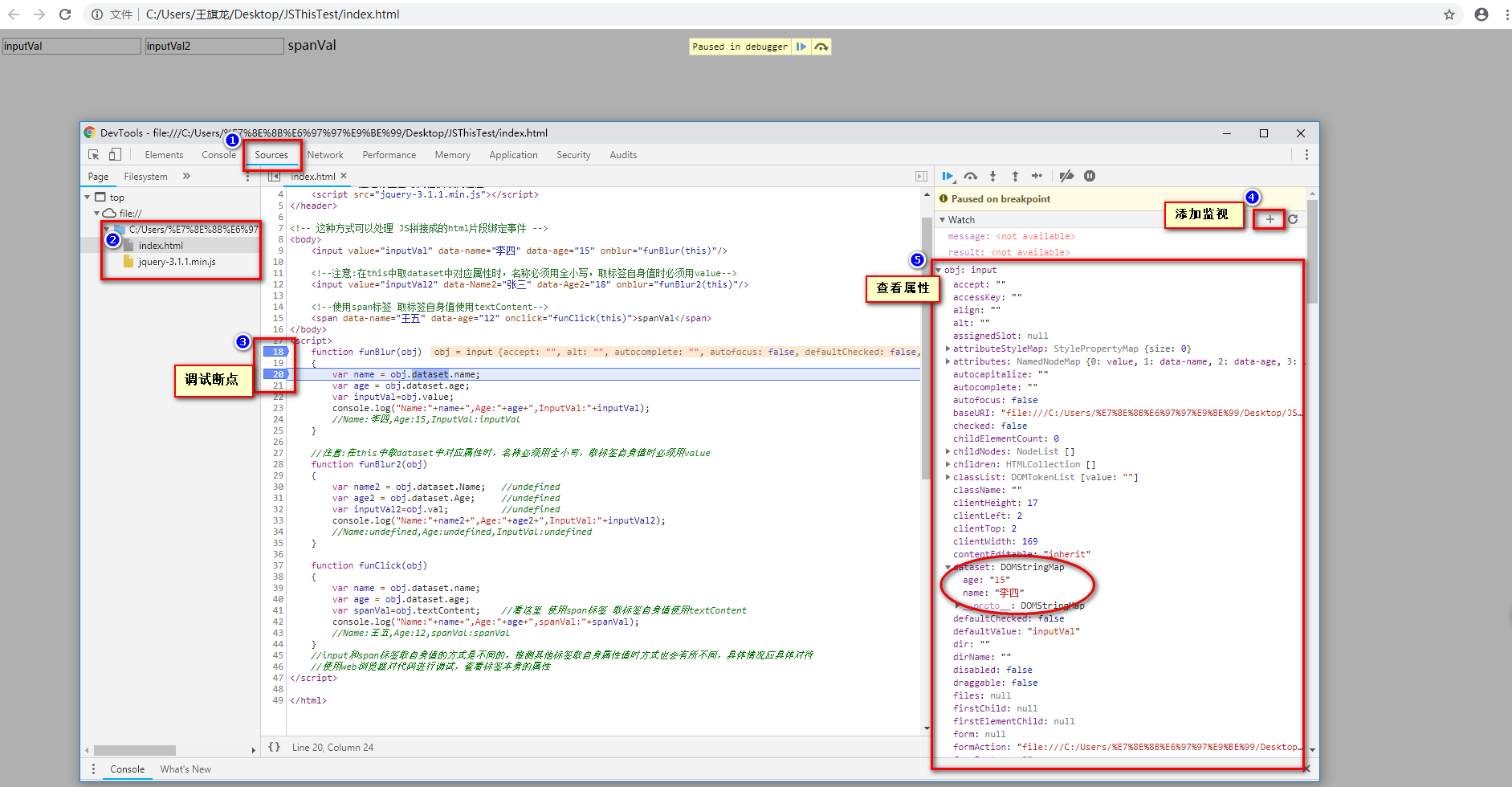Screen dimensions: 1512x787
Task: Deactivate breakpoints icon
Action: 1066,176
